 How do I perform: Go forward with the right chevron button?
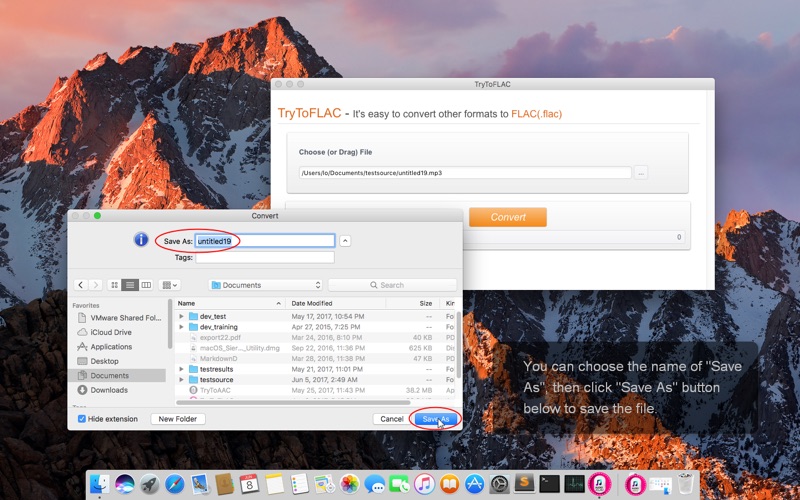95,285
